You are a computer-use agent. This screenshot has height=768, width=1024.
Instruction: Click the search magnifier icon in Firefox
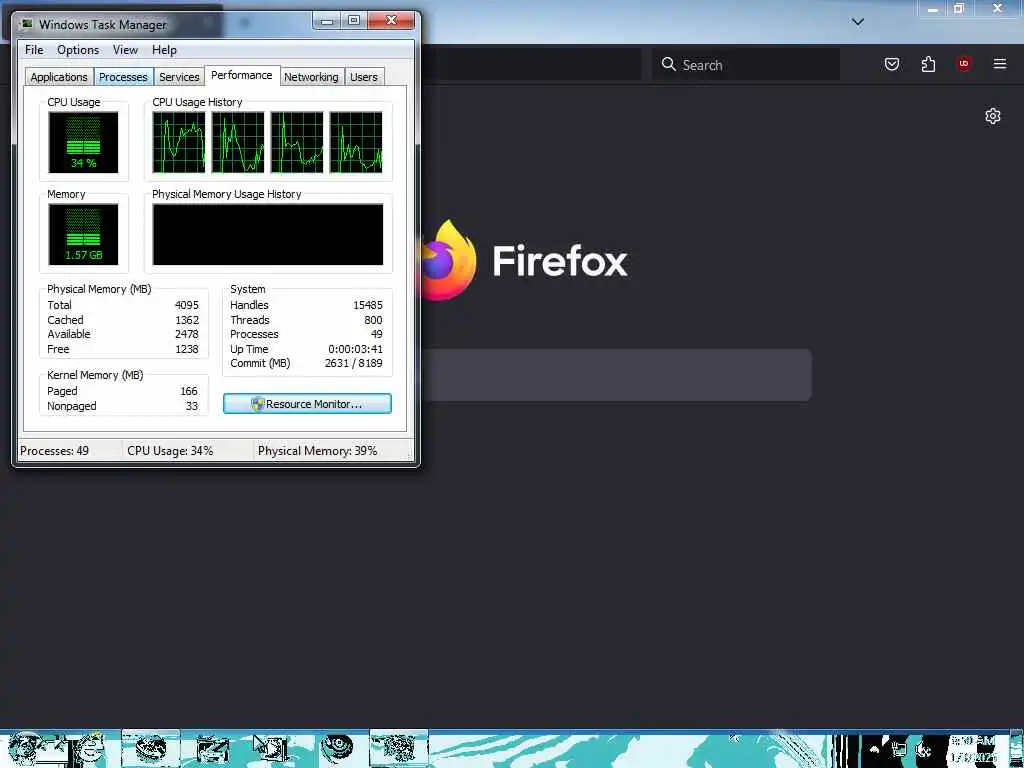pos(668,64)
